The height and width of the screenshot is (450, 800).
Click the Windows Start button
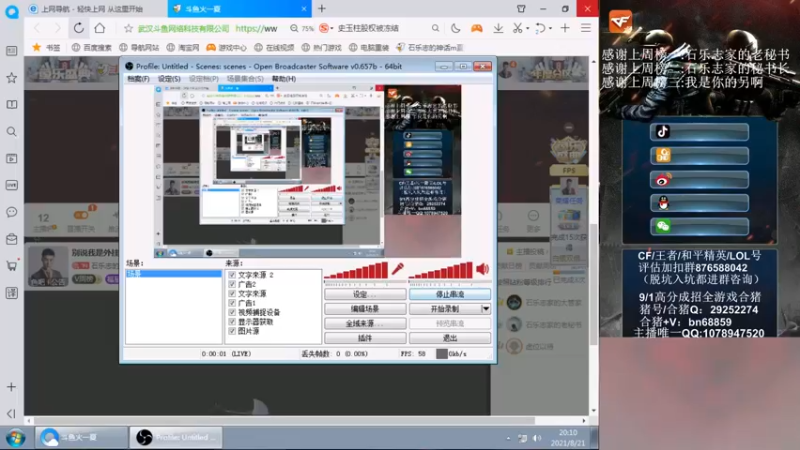tap(15, 438)
